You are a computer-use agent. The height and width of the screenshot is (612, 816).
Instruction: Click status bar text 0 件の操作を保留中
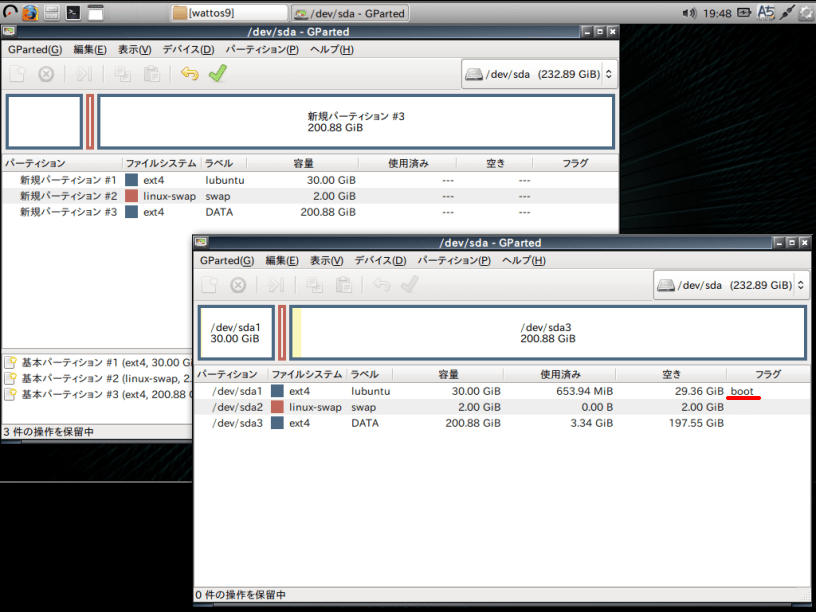(240, 594)
